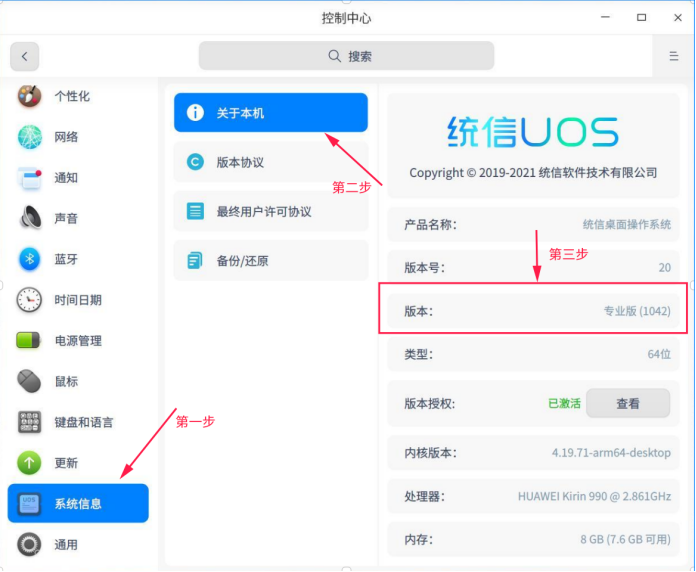Click the document icon beside 最终用户许可协议

(x=195, y=211)
